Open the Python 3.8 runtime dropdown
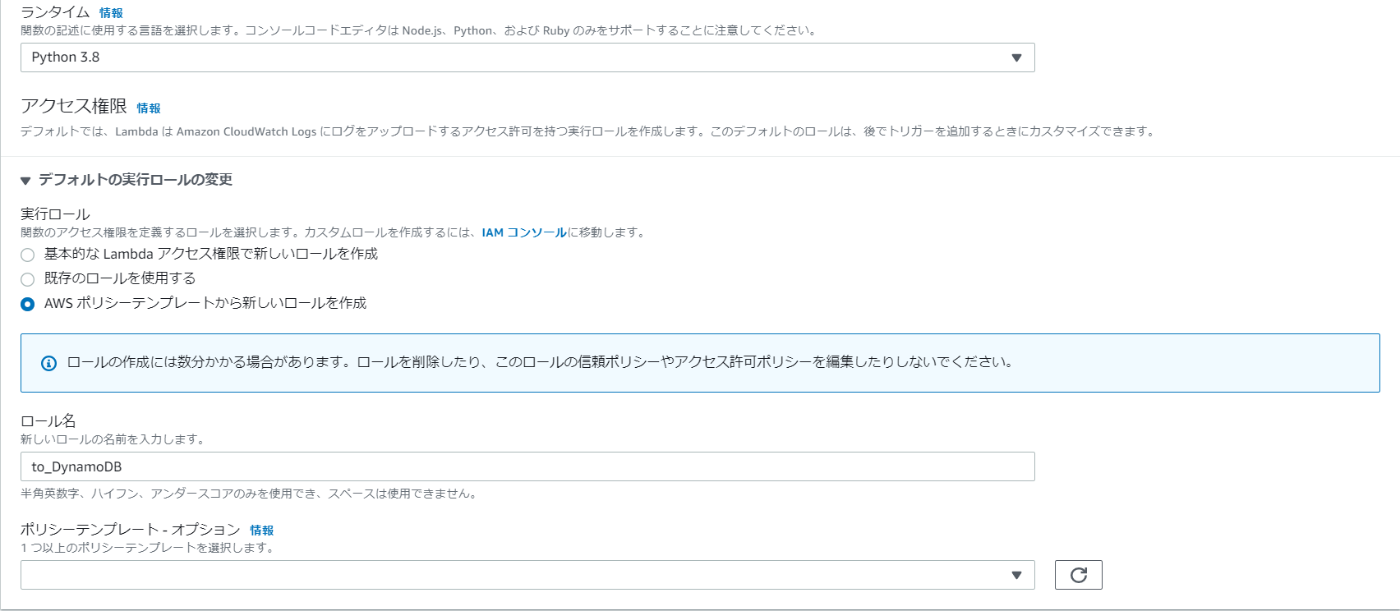Viewport: 1400px width, 611px height. pyautogui.click(x=527, y=57)
